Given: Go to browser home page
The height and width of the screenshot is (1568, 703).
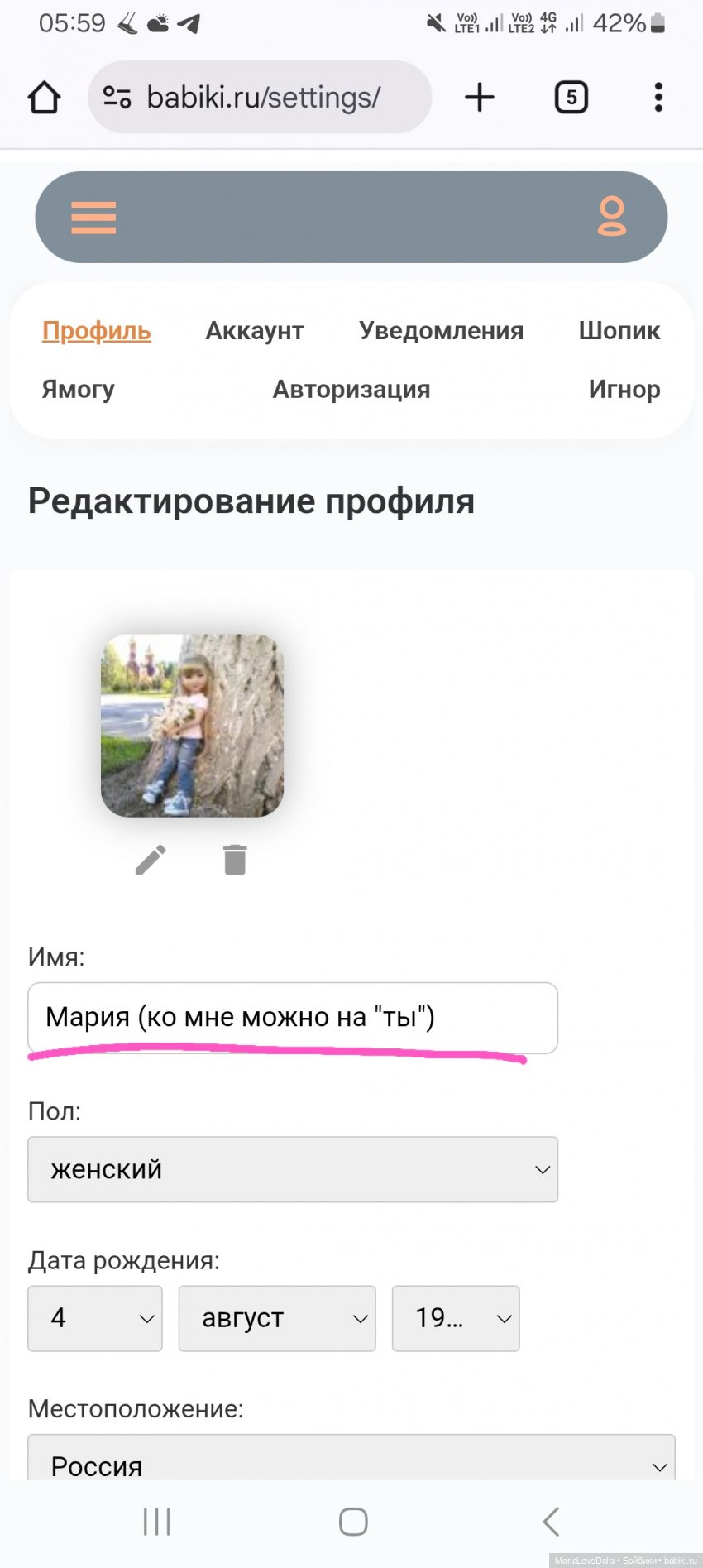Looking at the screenshot, I should [x=45, y=98].
